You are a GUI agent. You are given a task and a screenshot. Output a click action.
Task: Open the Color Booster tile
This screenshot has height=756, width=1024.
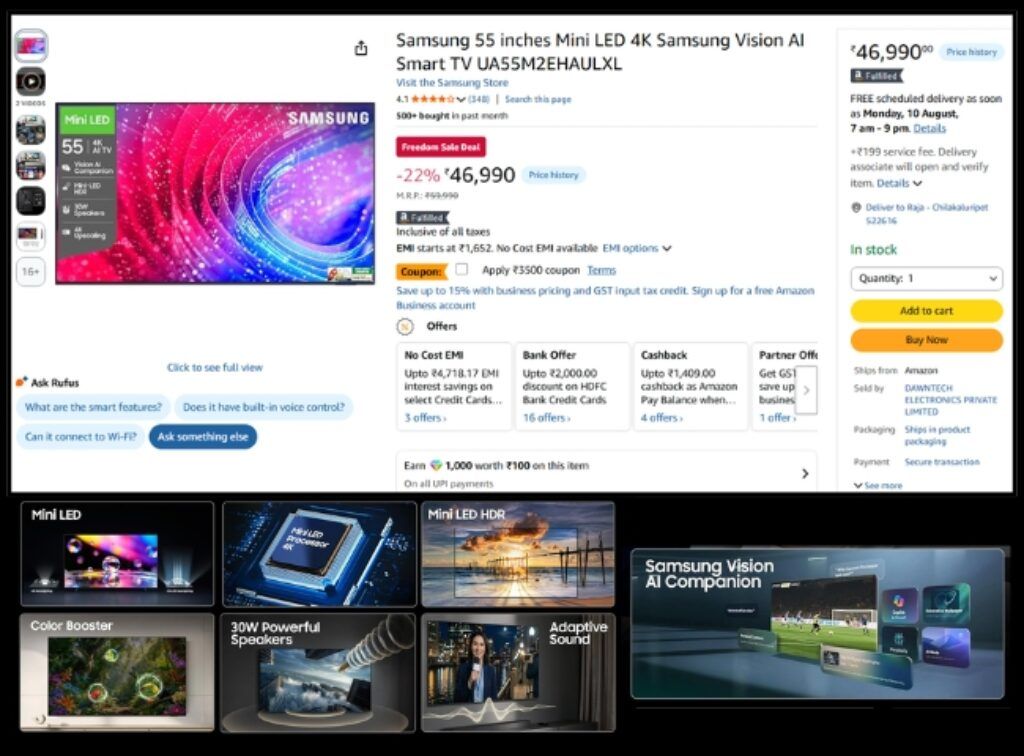pyautogui.click(x=117, y=672)
